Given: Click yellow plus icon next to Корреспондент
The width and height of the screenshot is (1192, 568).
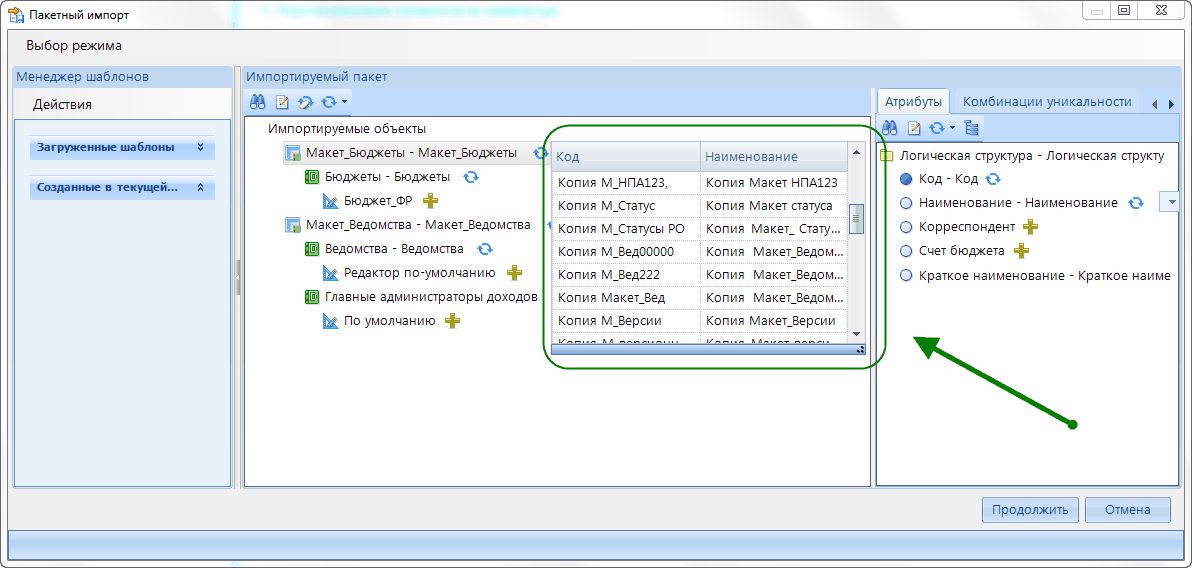Looking at the screenshot, I should 1030,227.
